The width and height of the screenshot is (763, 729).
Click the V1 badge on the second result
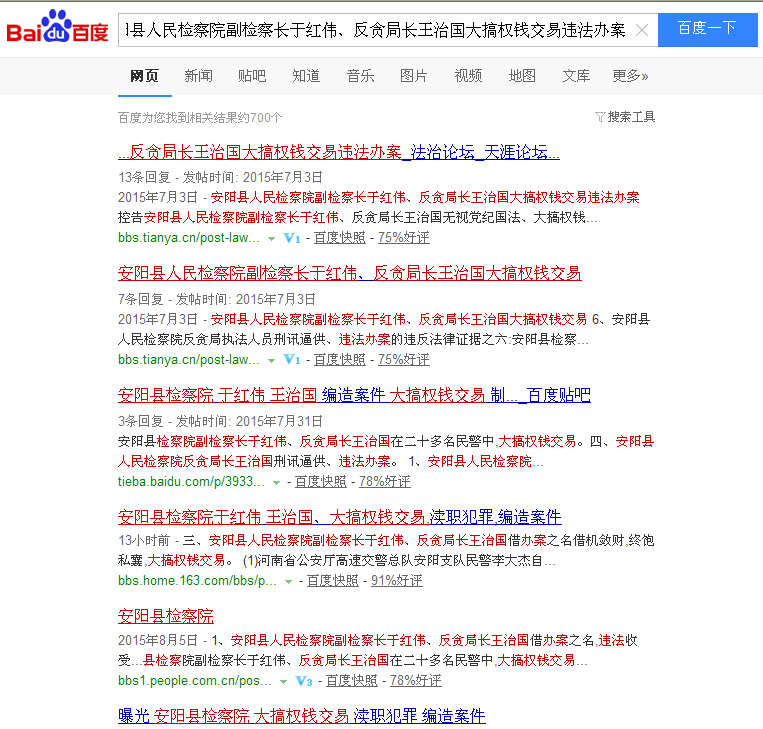292,359
